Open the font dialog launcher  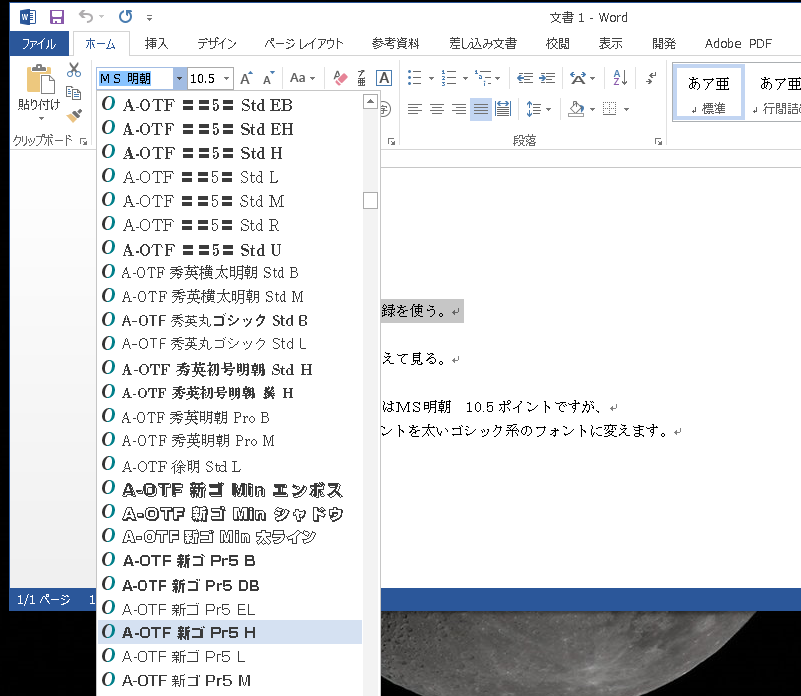click(x=391, y=142)
